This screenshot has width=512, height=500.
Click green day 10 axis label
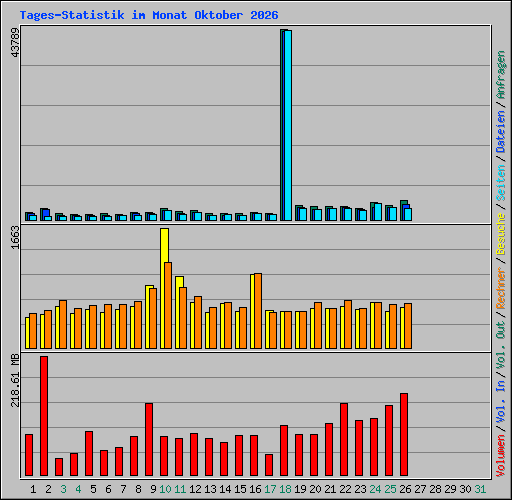[x=165, y=489]
